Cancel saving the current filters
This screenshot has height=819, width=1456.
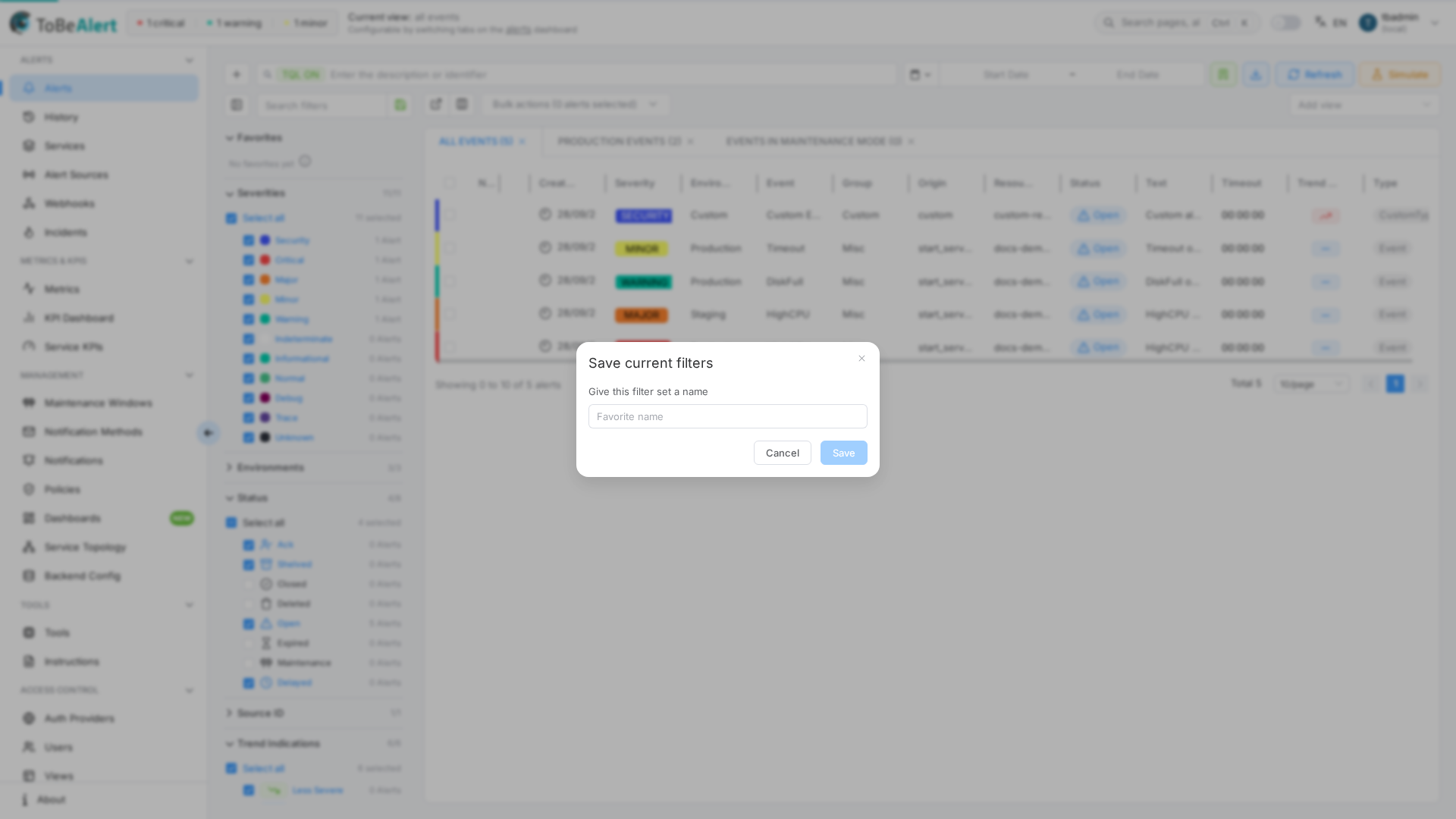point(783,453)
